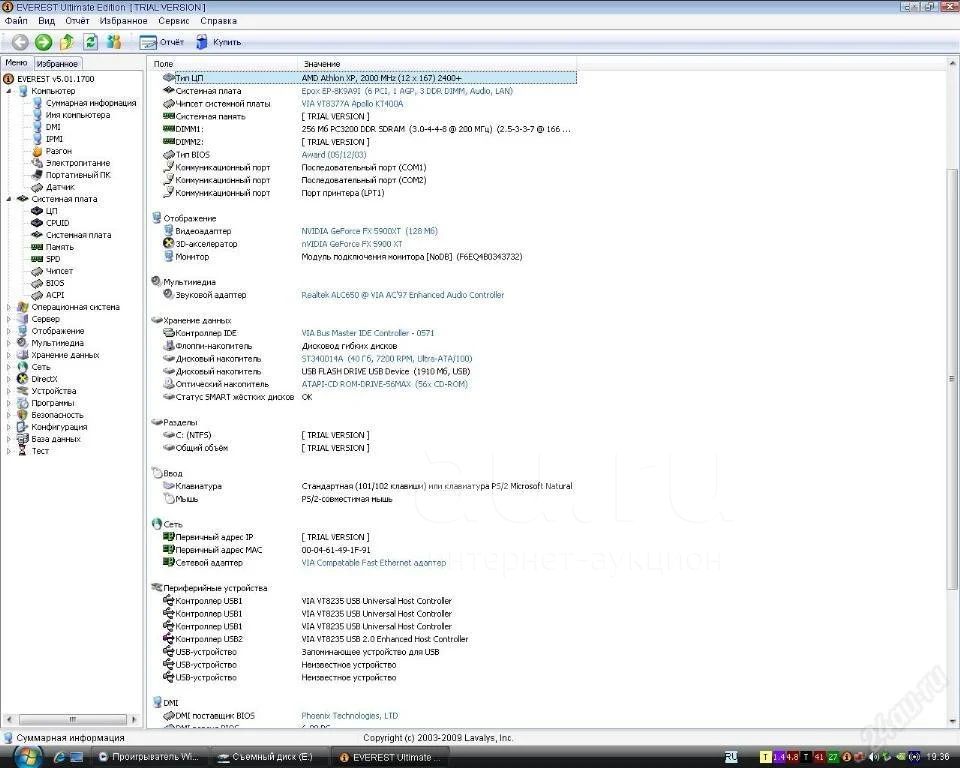Screen dimensions: 960x768
Task: Expand the DirectX tree node
Action: tap(9, 379)
